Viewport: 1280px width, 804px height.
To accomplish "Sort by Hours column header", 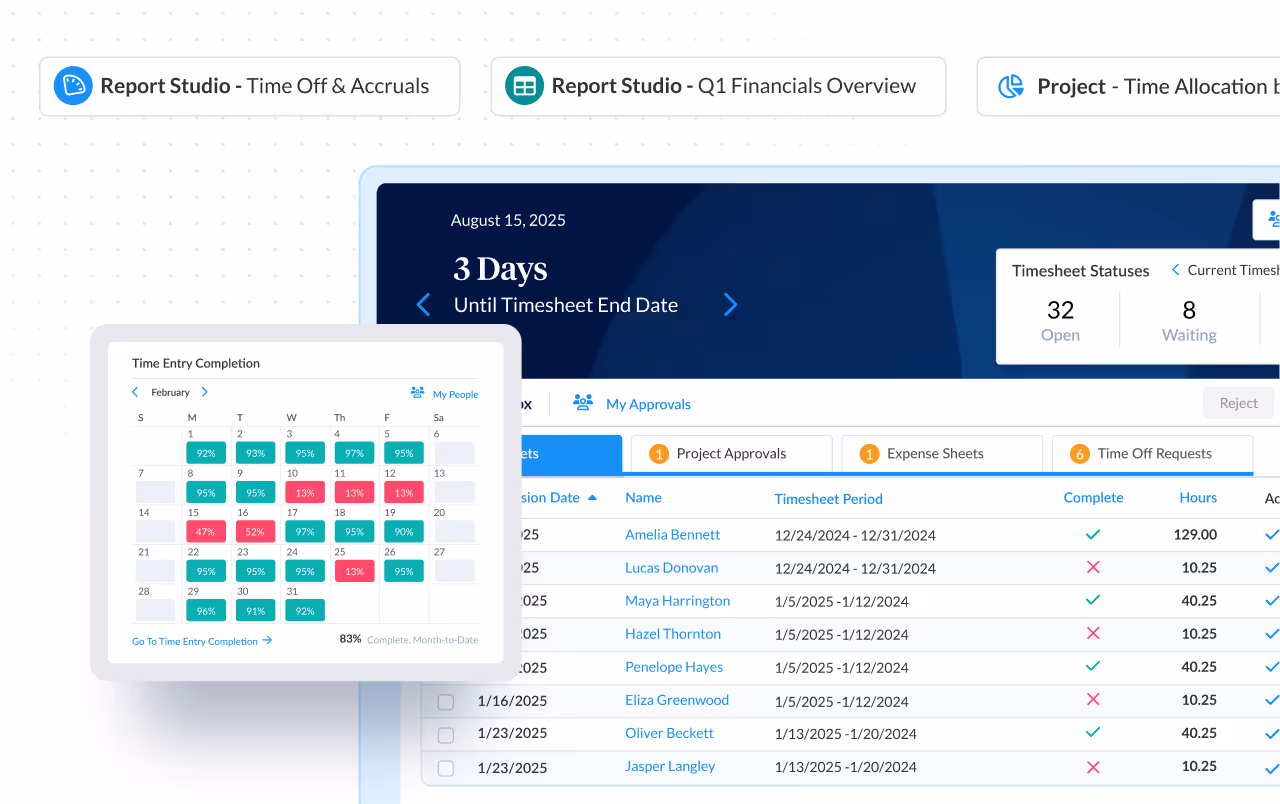I will point(1198,497).
